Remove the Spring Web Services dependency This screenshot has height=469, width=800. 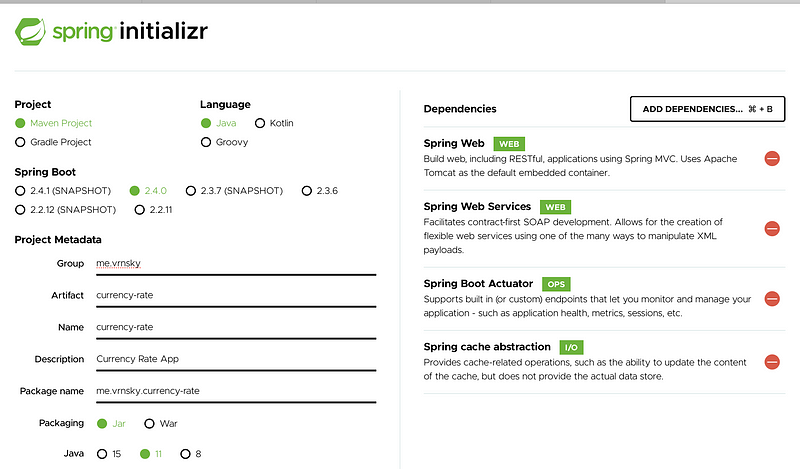point(772,228)
